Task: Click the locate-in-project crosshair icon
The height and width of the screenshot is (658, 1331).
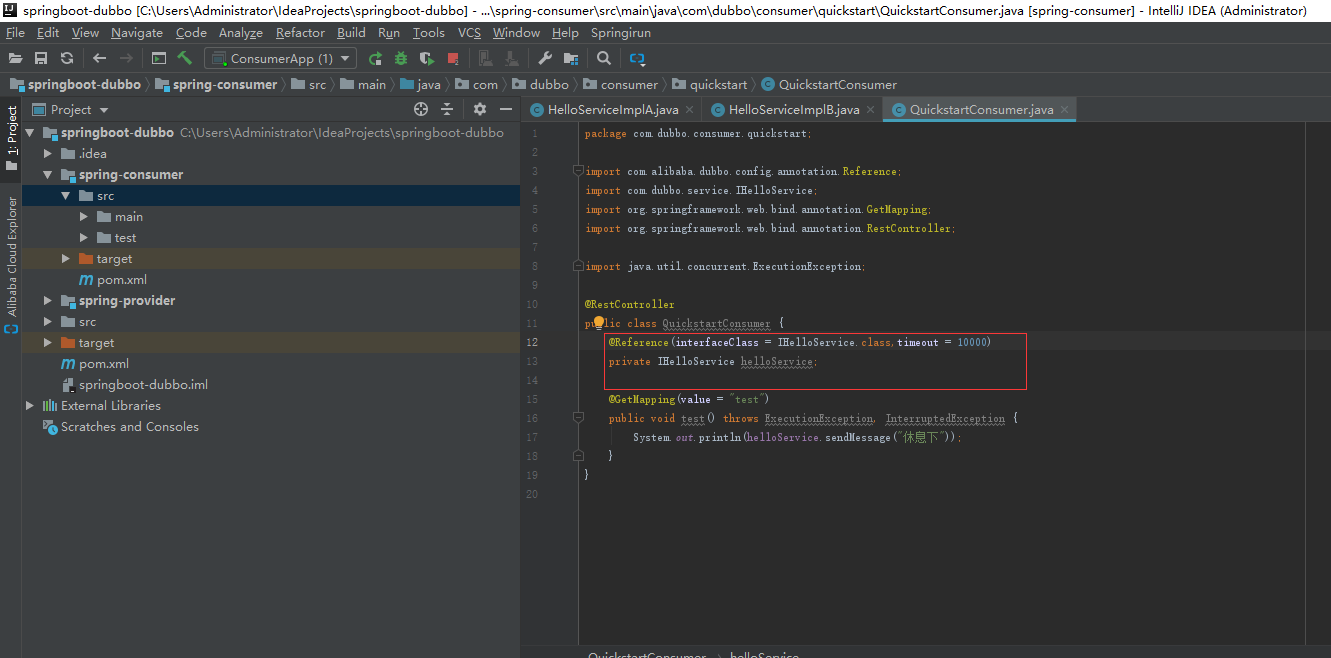Action: pyautogui.click(x=421, y=109)
